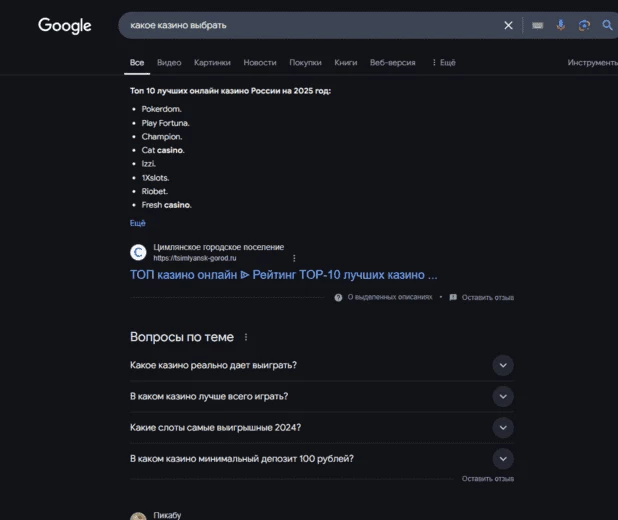Expand Какие слоты самые выигрышные 2024?
This screenshot has height=520, width=618.
[x=322, y=428]
